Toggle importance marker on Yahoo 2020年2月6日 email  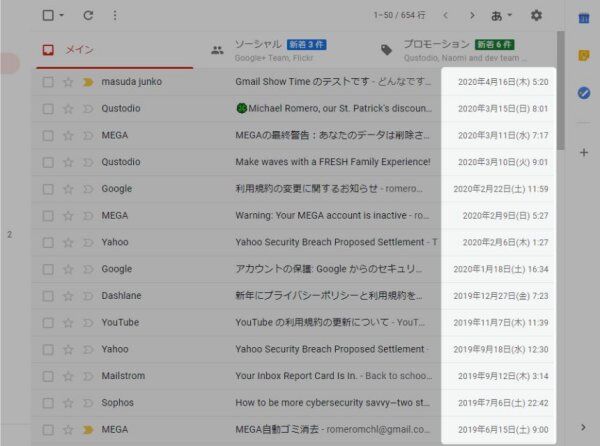(88, 243)
